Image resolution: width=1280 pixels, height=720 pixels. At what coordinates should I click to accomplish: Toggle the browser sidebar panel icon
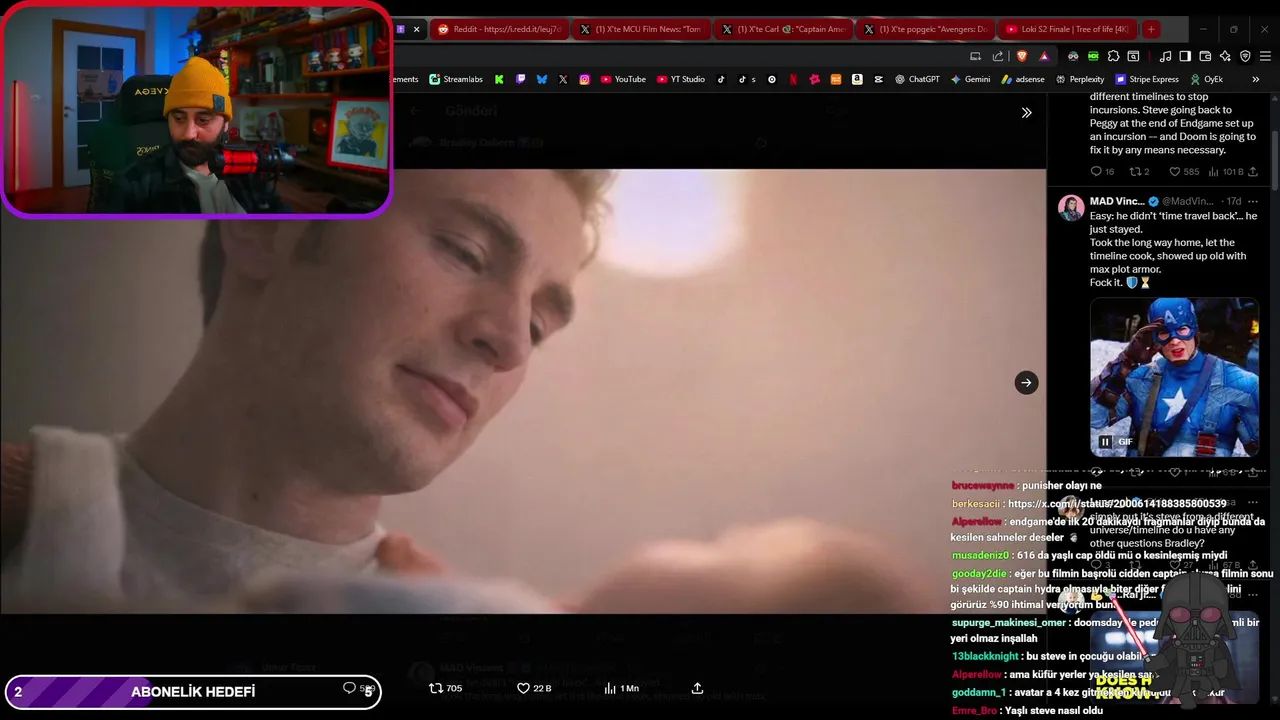(x=1185, y=56)
